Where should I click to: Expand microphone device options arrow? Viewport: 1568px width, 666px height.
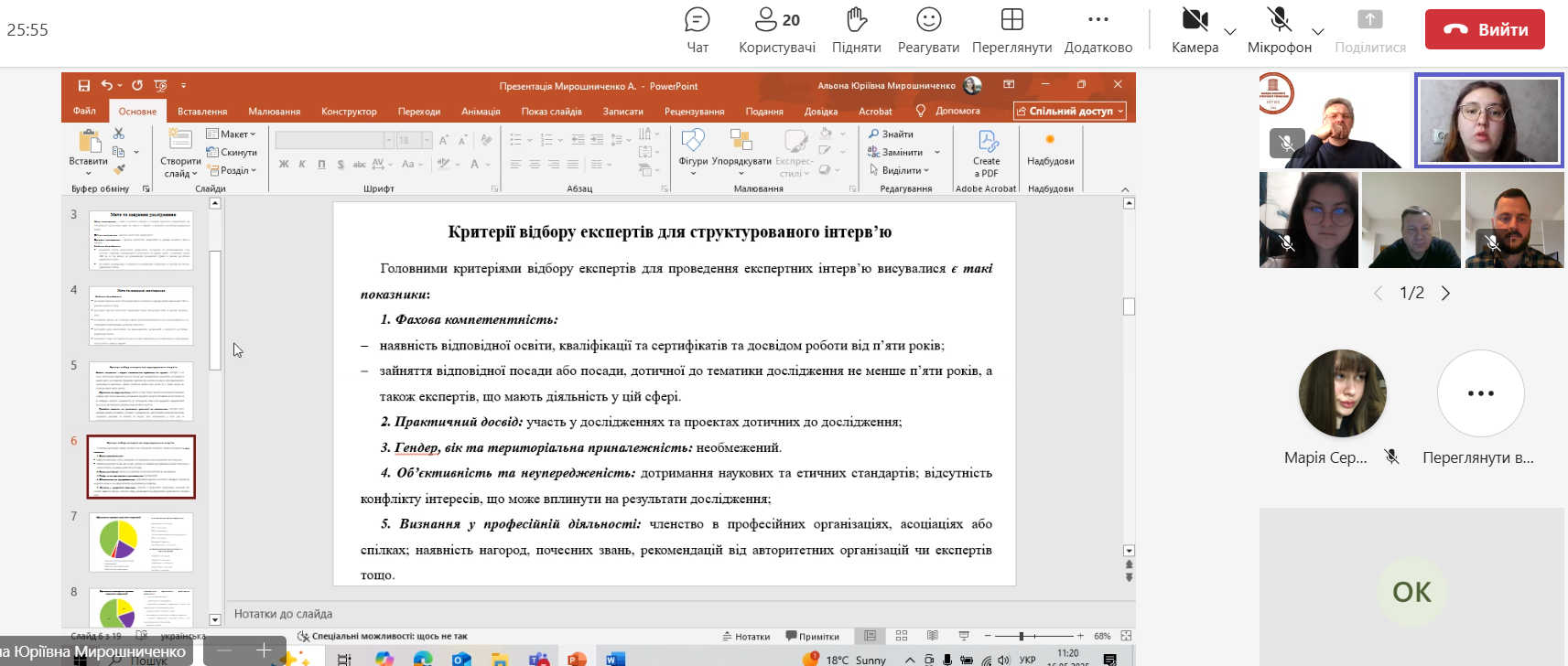(1318, 31)
